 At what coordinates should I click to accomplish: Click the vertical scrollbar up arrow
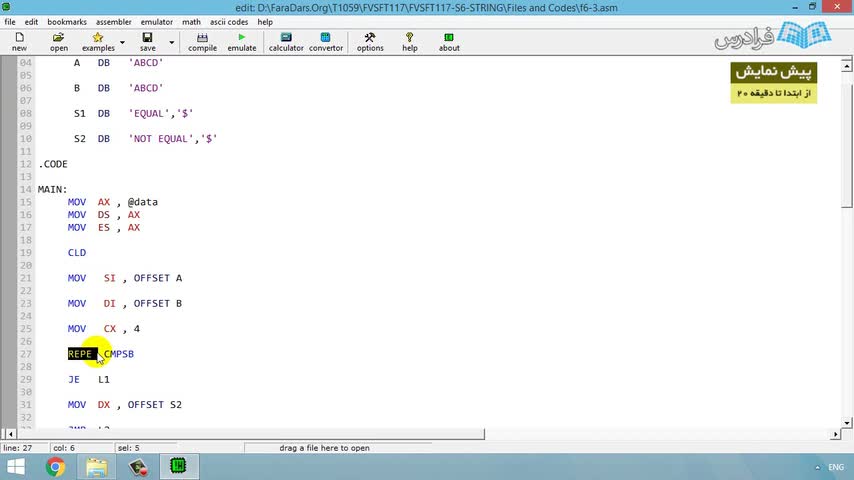(x=846, y=66)
